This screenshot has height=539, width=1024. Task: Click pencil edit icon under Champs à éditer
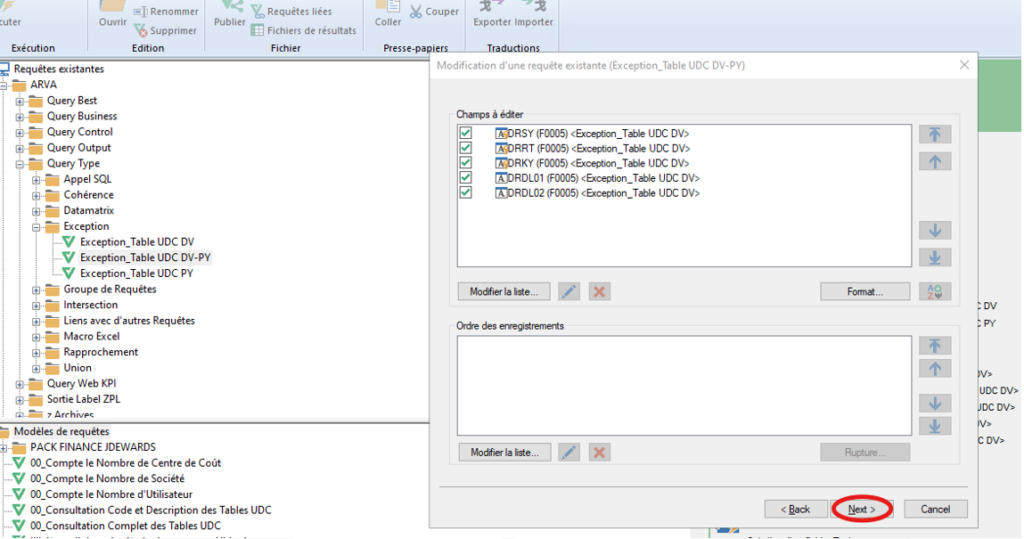click(568, 292)
